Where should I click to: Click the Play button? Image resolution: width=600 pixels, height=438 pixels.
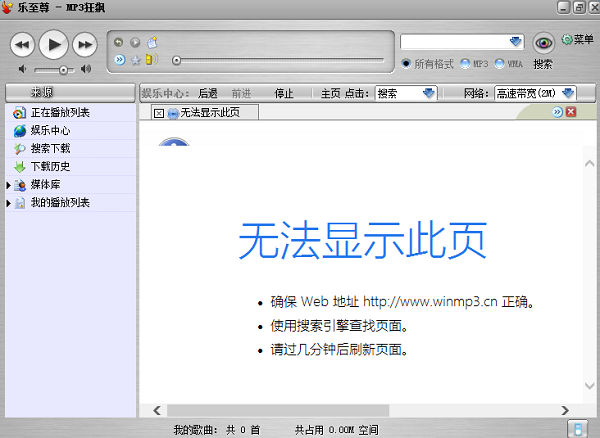pyautogui.click(x=54, y=43)
